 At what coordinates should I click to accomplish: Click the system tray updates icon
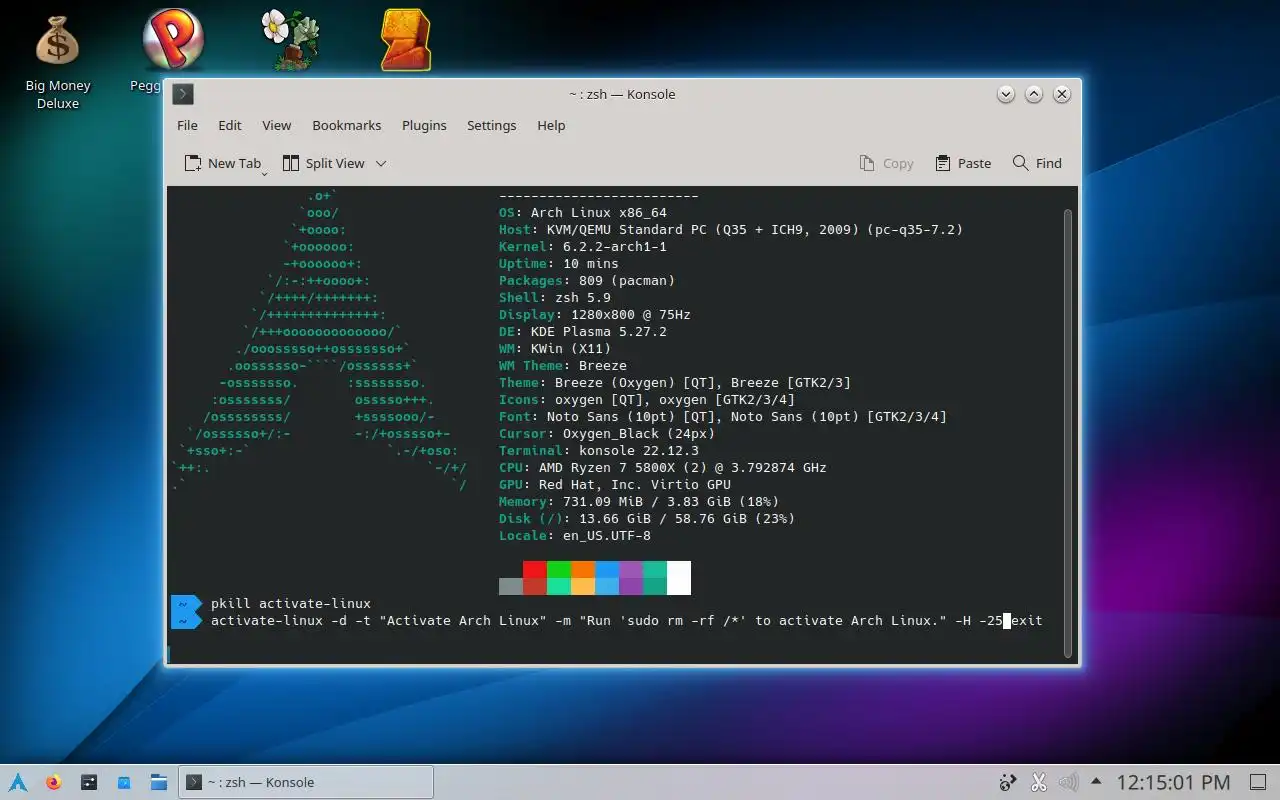1008,782
